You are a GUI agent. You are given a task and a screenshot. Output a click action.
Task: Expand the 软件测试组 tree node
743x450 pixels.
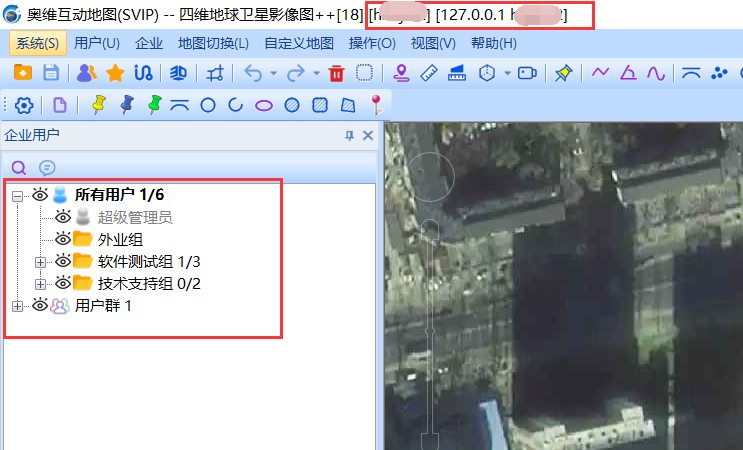point(40,262)
